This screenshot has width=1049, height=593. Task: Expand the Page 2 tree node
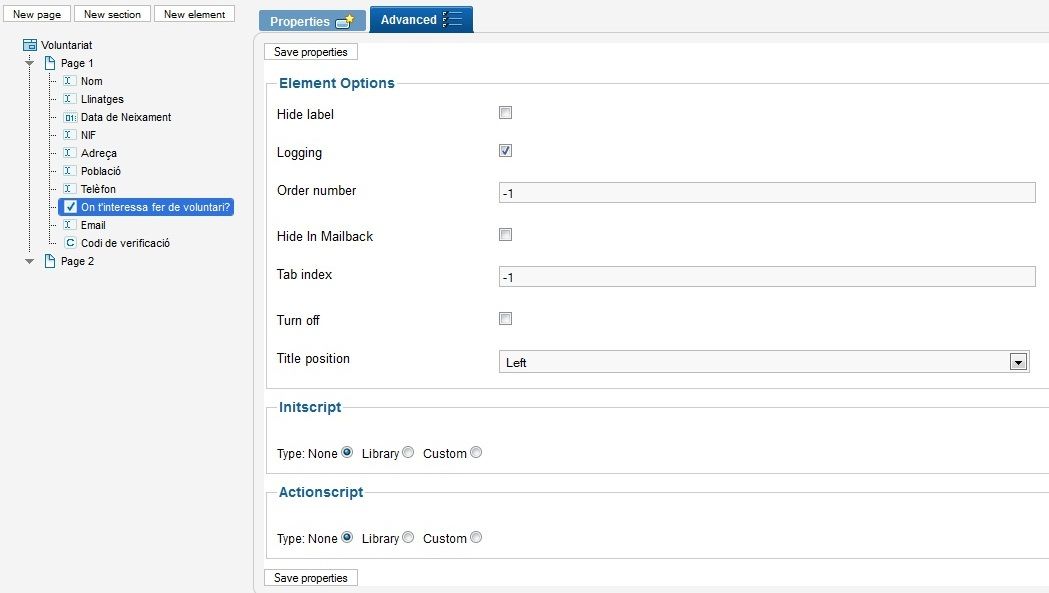tap(29, 261)
